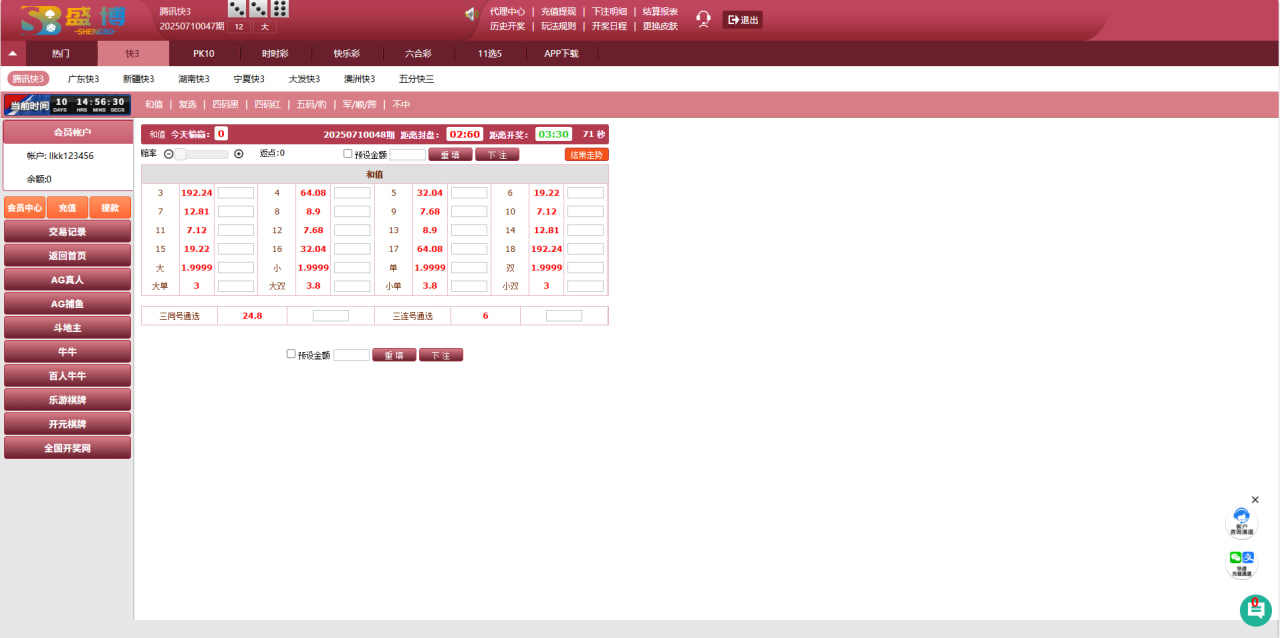Select the 广东快3 sub-tab
1280x638 pixels.
[83, 79]
